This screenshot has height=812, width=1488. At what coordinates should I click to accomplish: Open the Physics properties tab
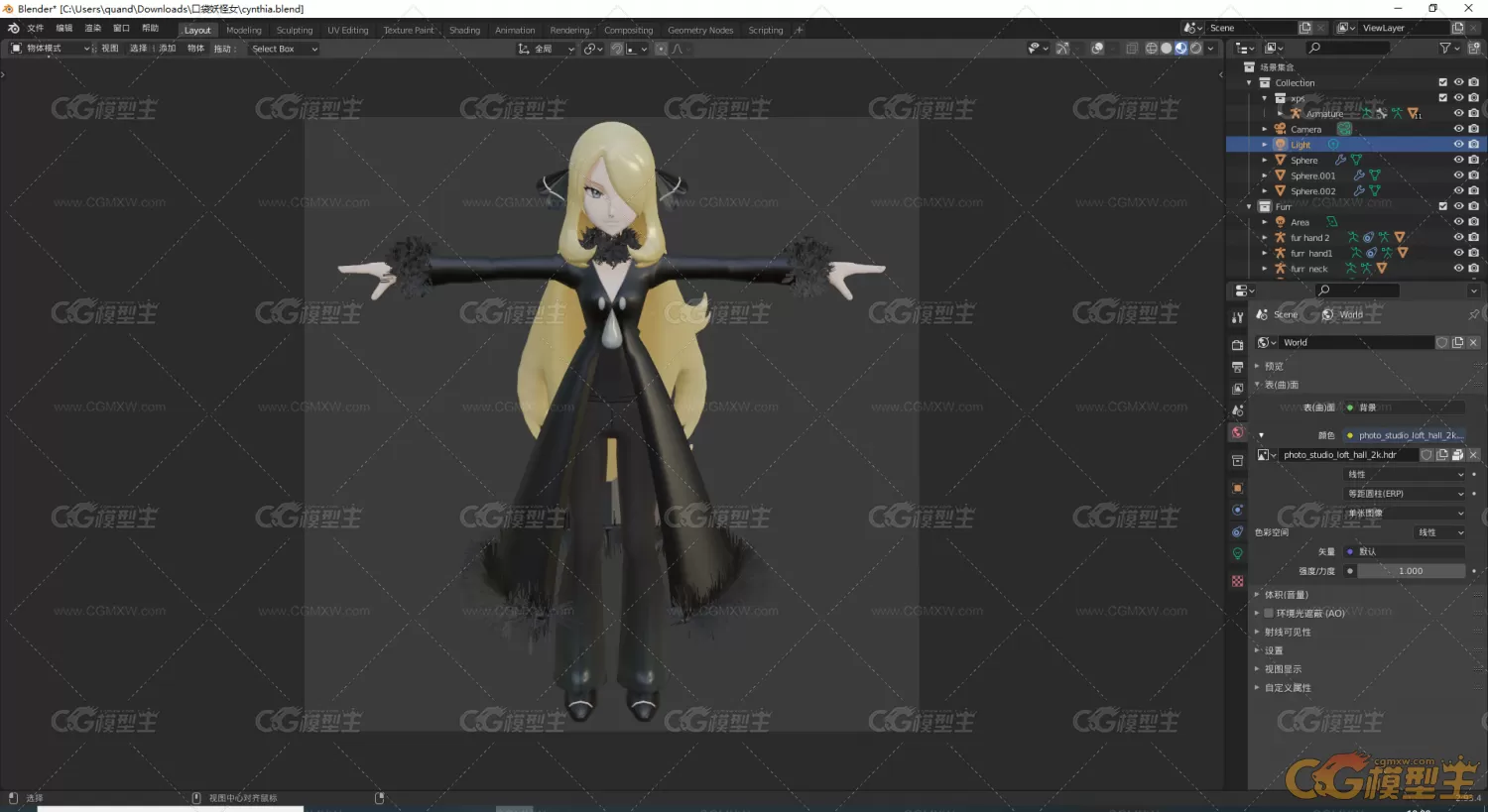(x=1237, y=510)
